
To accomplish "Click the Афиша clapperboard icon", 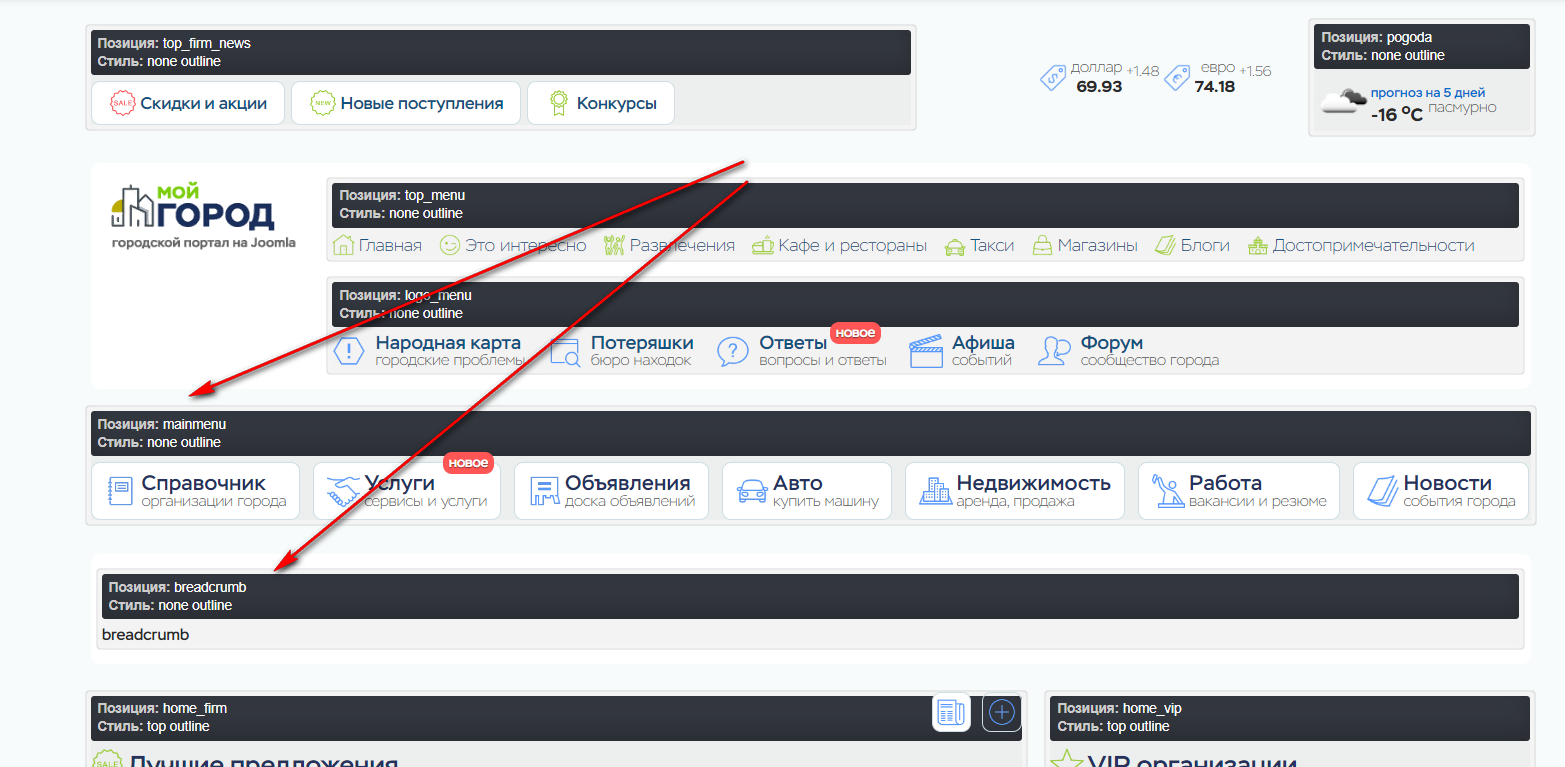I will pyautogui.click(x=926, y=352).
